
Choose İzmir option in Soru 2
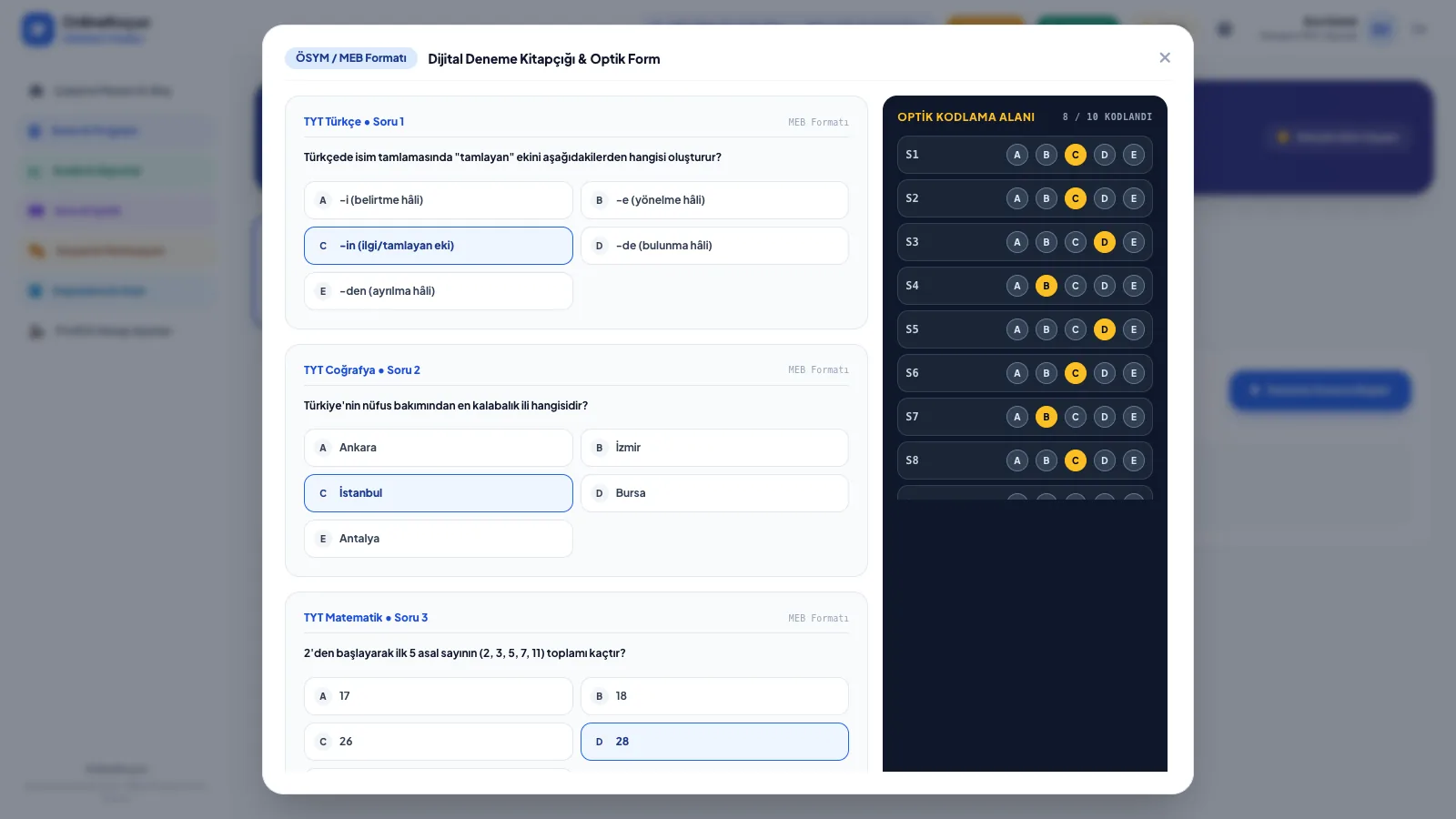coord(714,448)
